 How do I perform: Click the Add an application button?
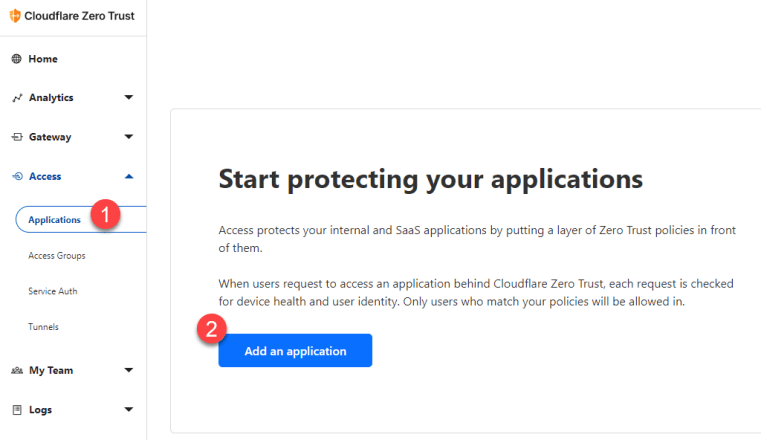coord(295,350)
